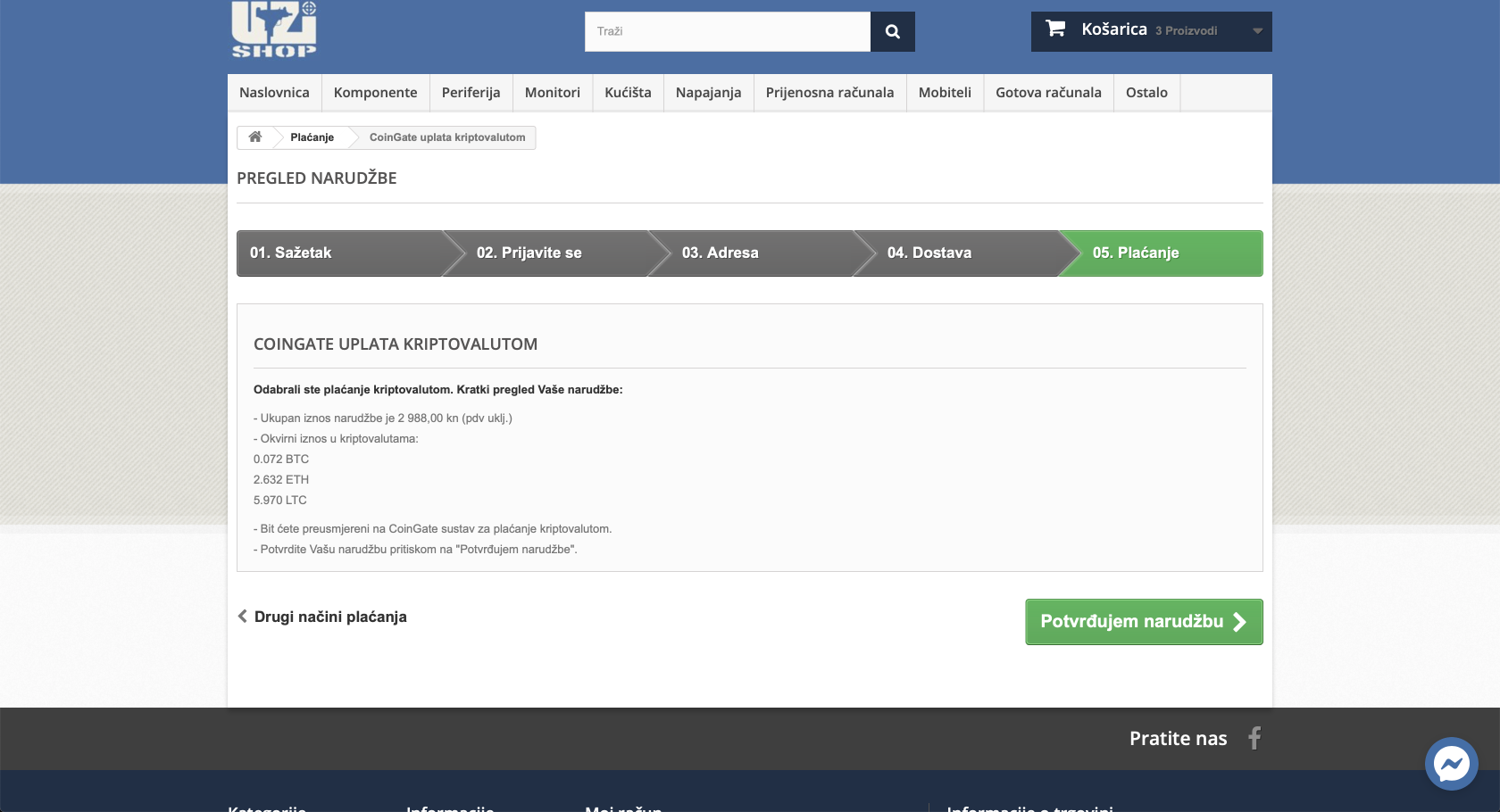The height and width of the screenshot is (812, 1500).
Task: Click the Košarica cart label
Action: (1114, 29)
